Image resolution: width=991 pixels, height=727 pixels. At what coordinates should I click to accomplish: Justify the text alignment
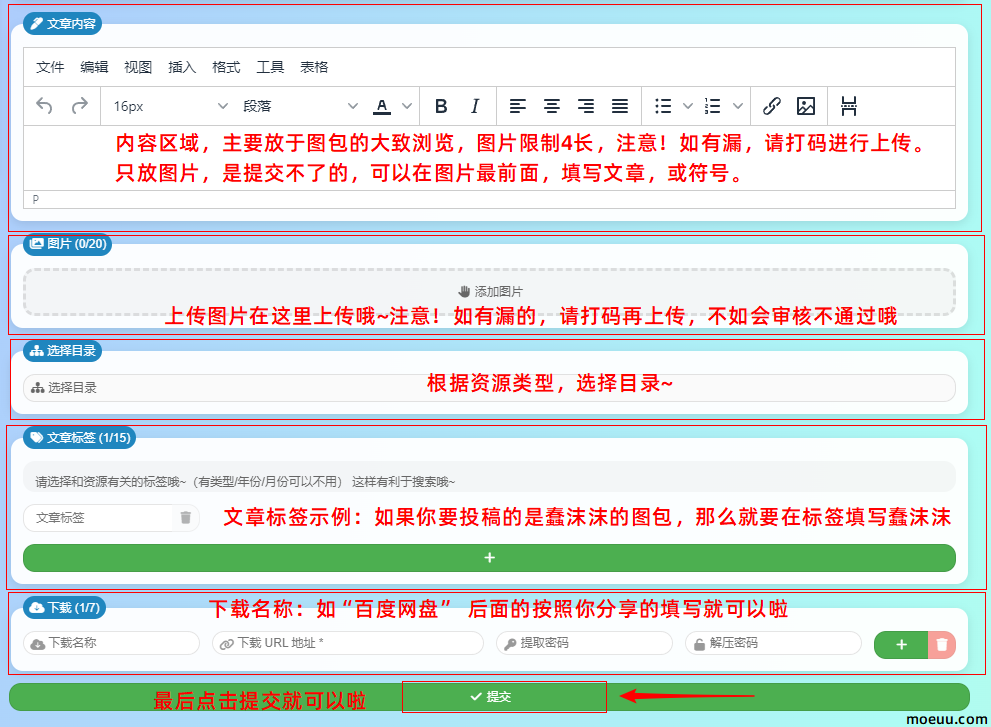click(620, 106)
